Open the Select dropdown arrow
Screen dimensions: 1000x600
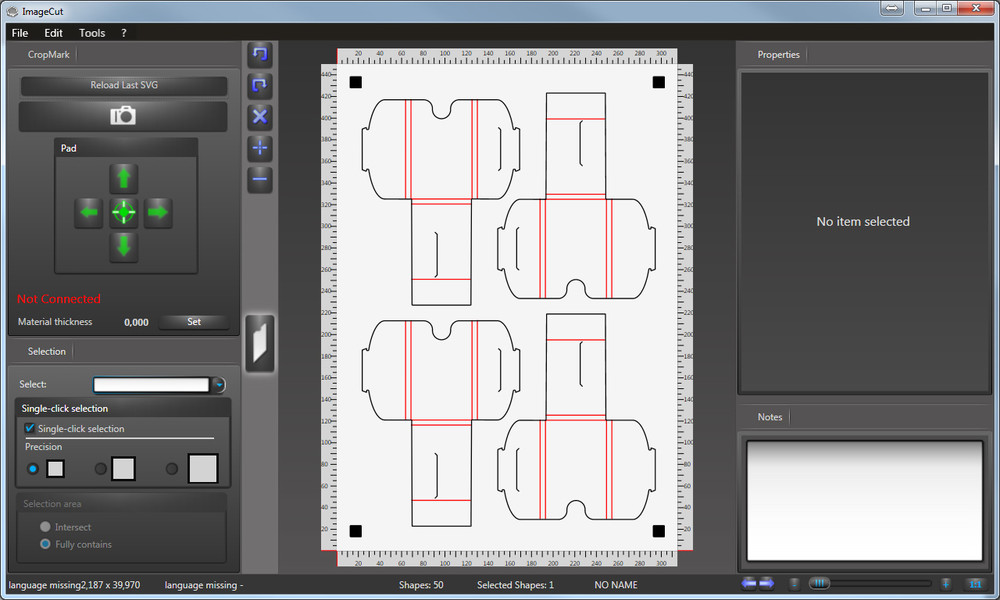(x=219, y=384)
